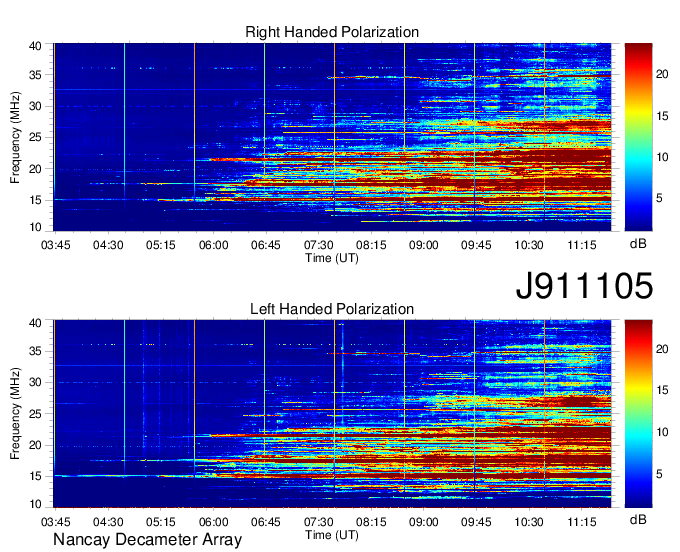The width and height of the screenshot is (680, 552).
Task: Click the 06:00 tick under the top plot
Action: [x=213, y=245]
